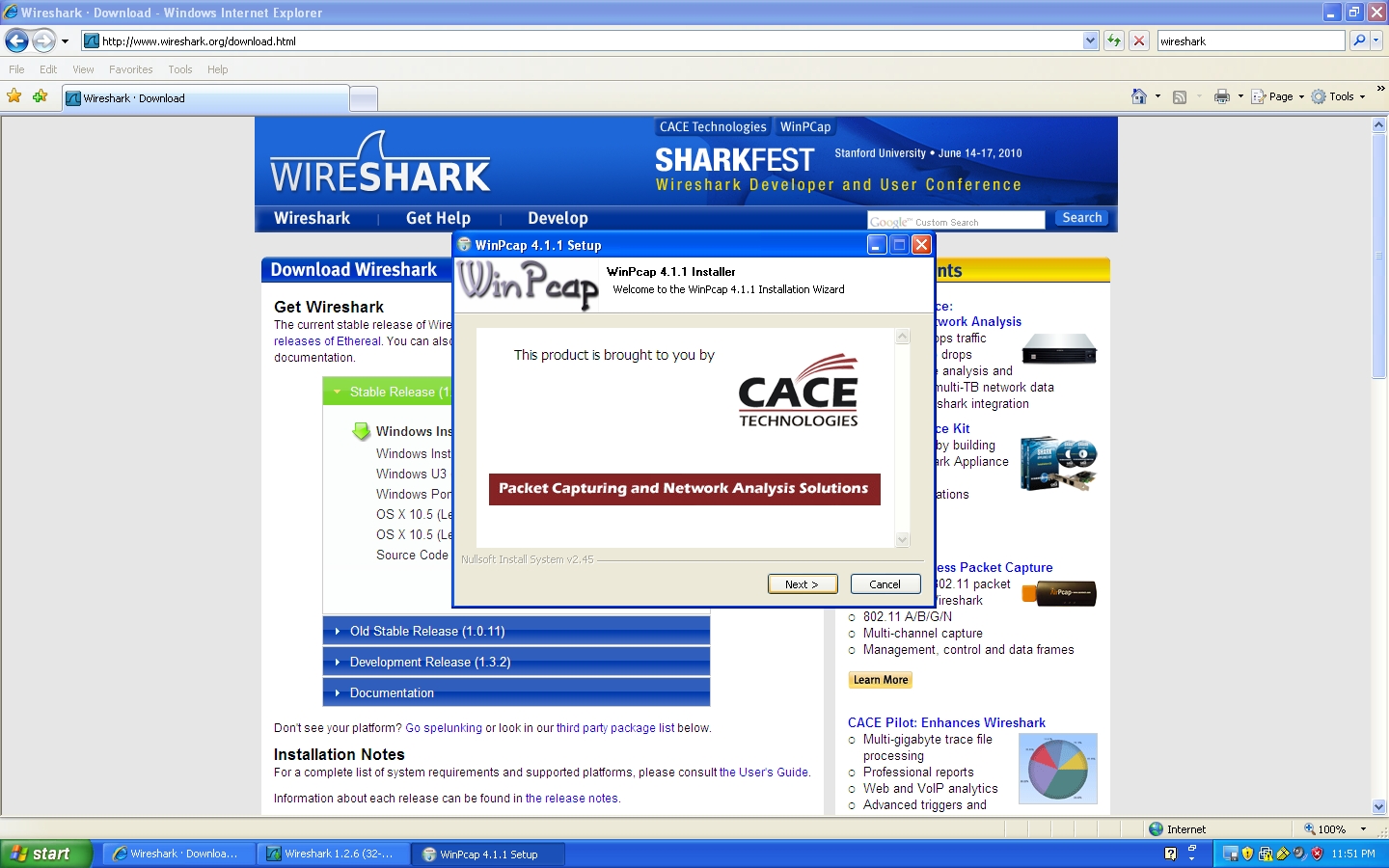Open the 'CACE Technologies' top link
The height and width of the screenshot is (868, 1389).
coord(713,126)
